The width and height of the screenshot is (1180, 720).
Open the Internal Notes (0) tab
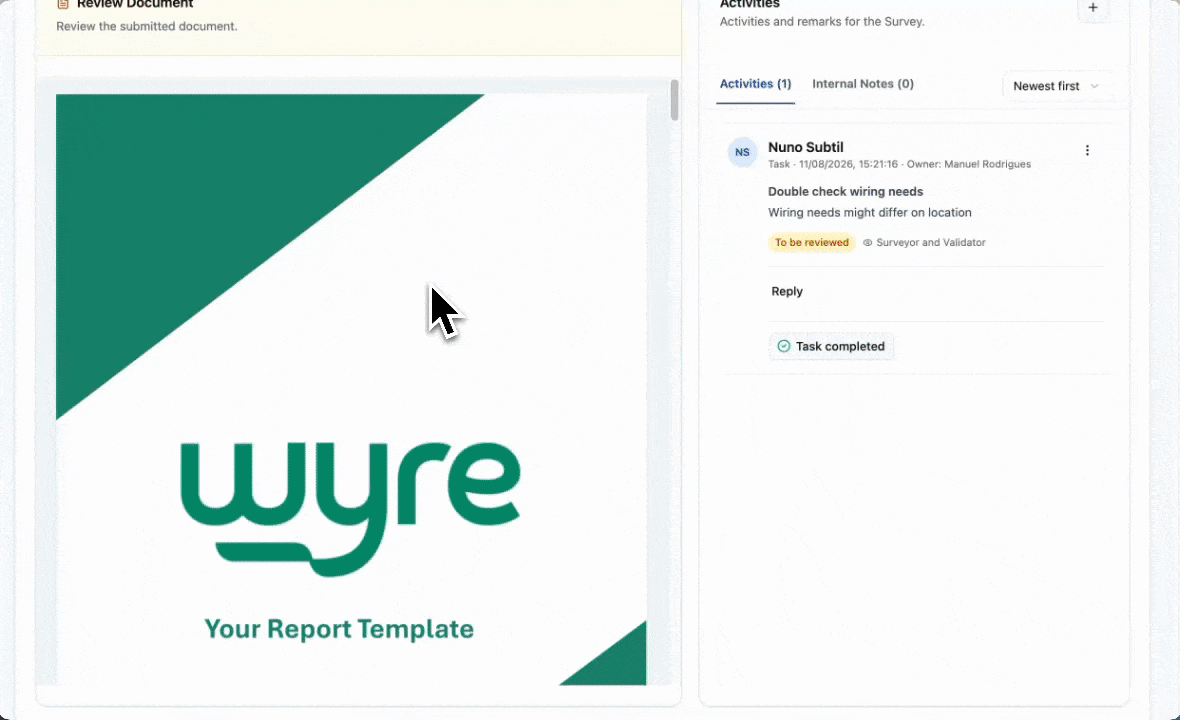(862, 84)
